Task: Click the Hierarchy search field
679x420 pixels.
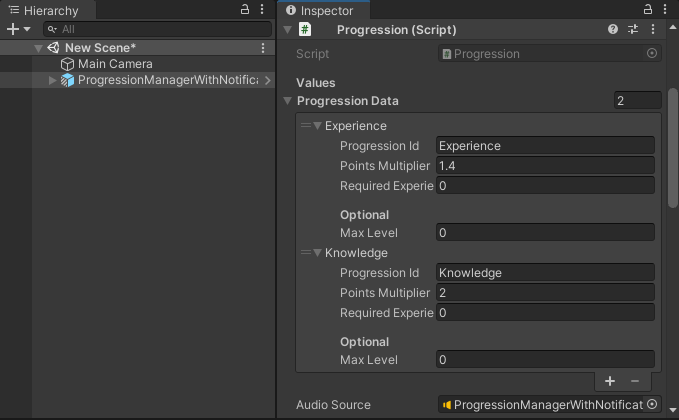Action: click(x=158, y=29)
